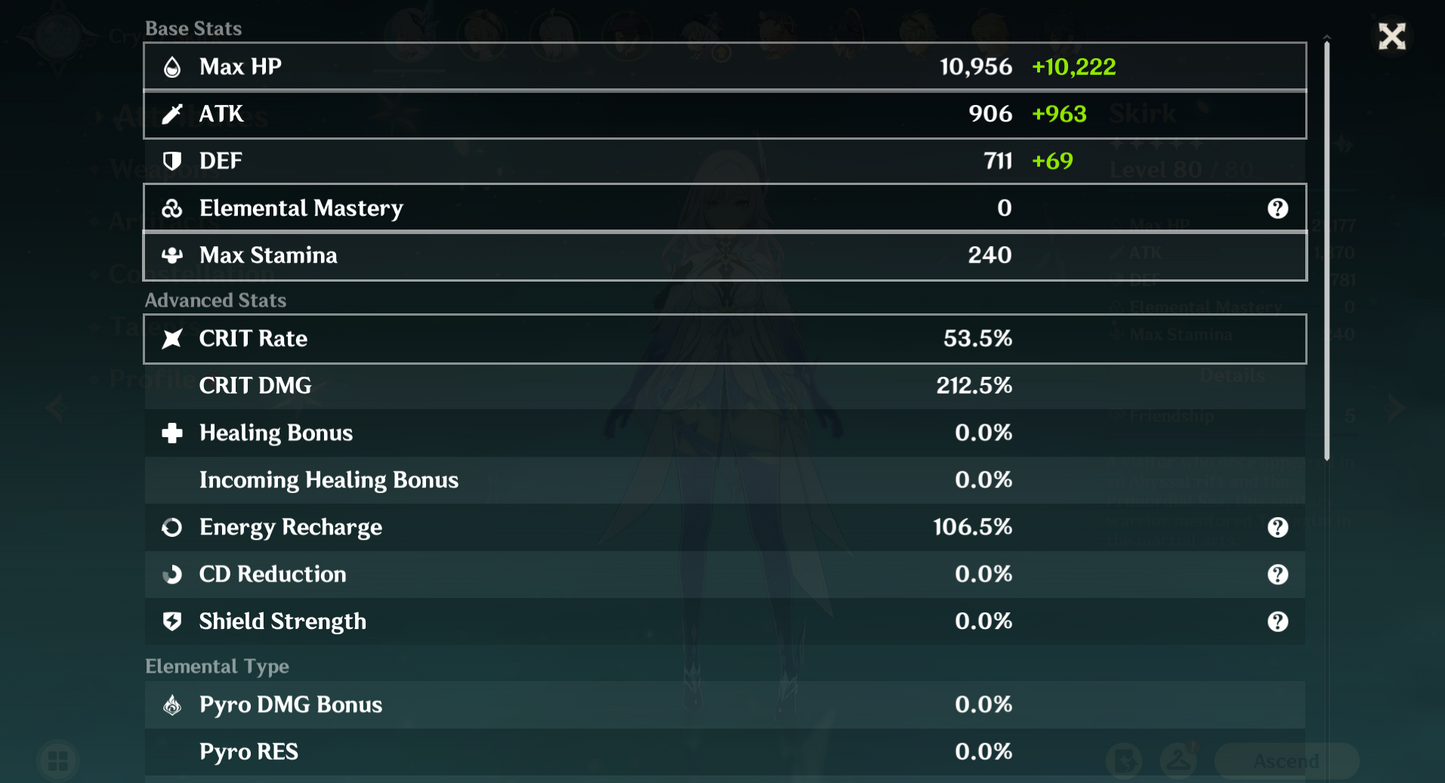
Task: Click the stats list scrollbar
Action: click(1327, 250)
